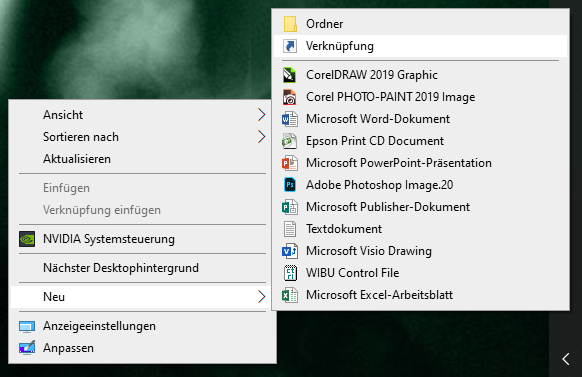Select Microsoft Visio Drawing label

(369, 251)
